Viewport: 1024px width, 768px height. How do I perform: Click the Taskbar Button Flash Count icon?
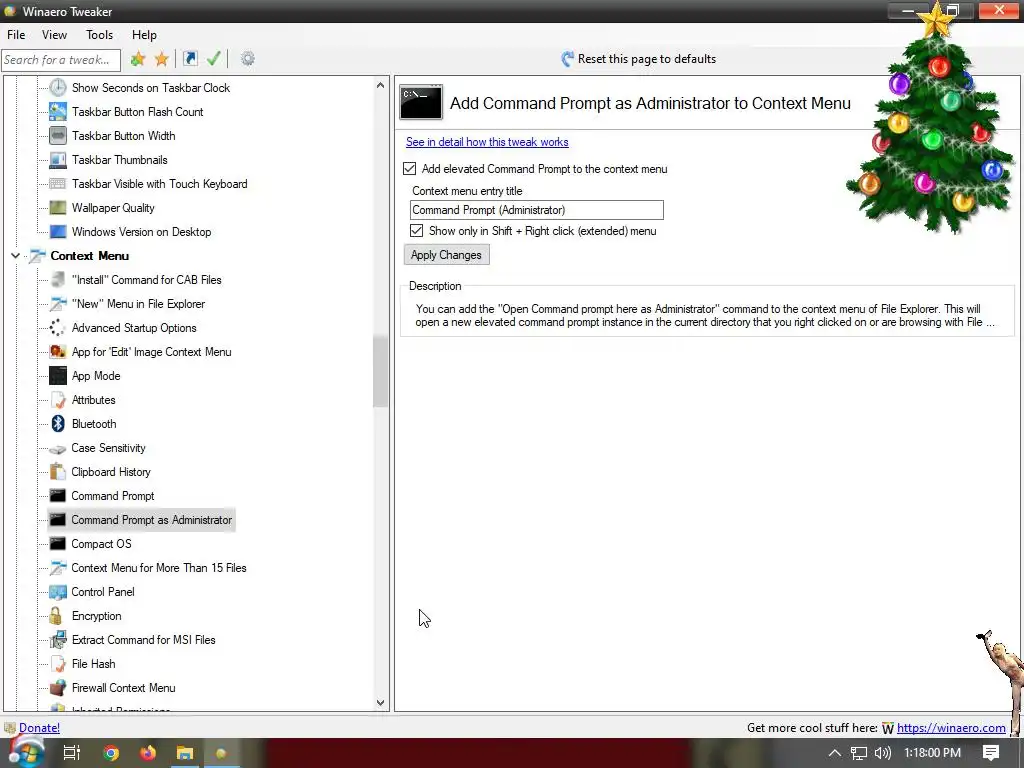58,112
